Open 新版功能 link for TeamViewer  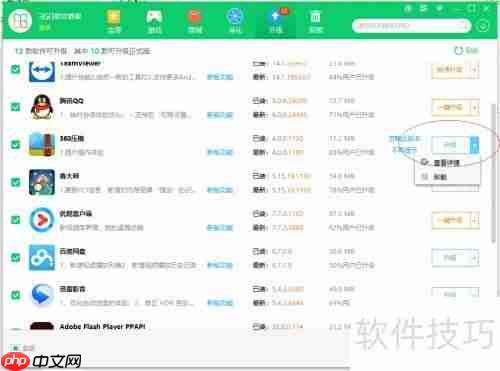point(220,77)
